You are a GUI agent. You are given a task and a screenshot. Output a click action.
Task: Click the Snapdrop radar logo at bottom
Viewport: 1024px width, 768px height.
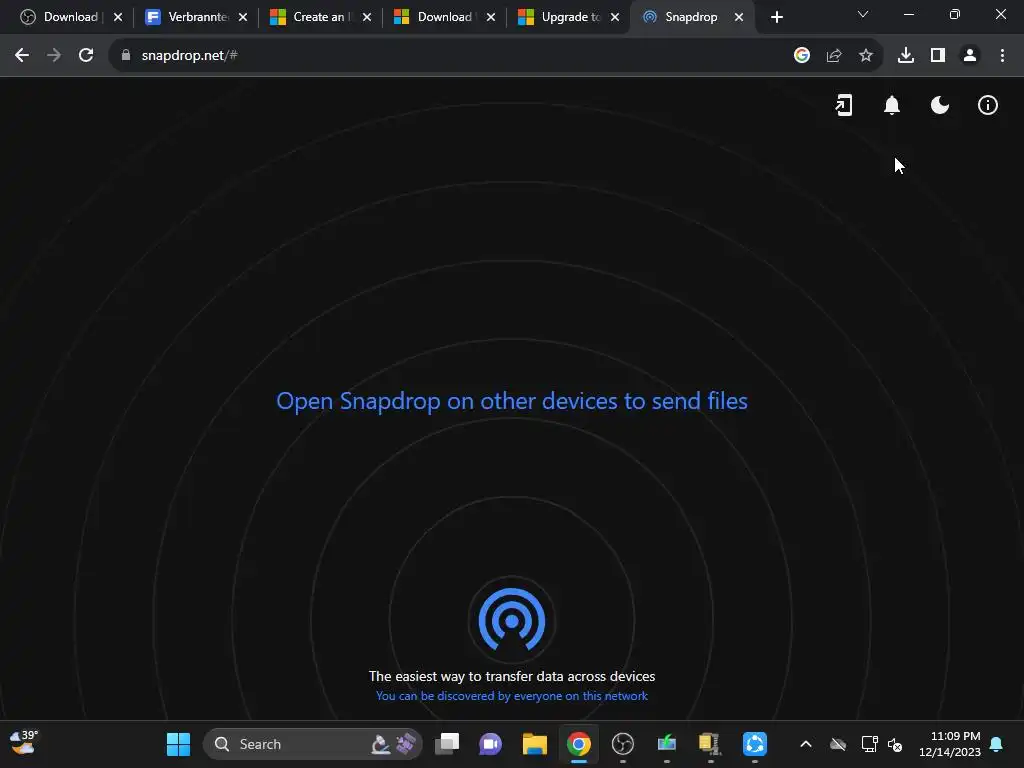[512, 620]
